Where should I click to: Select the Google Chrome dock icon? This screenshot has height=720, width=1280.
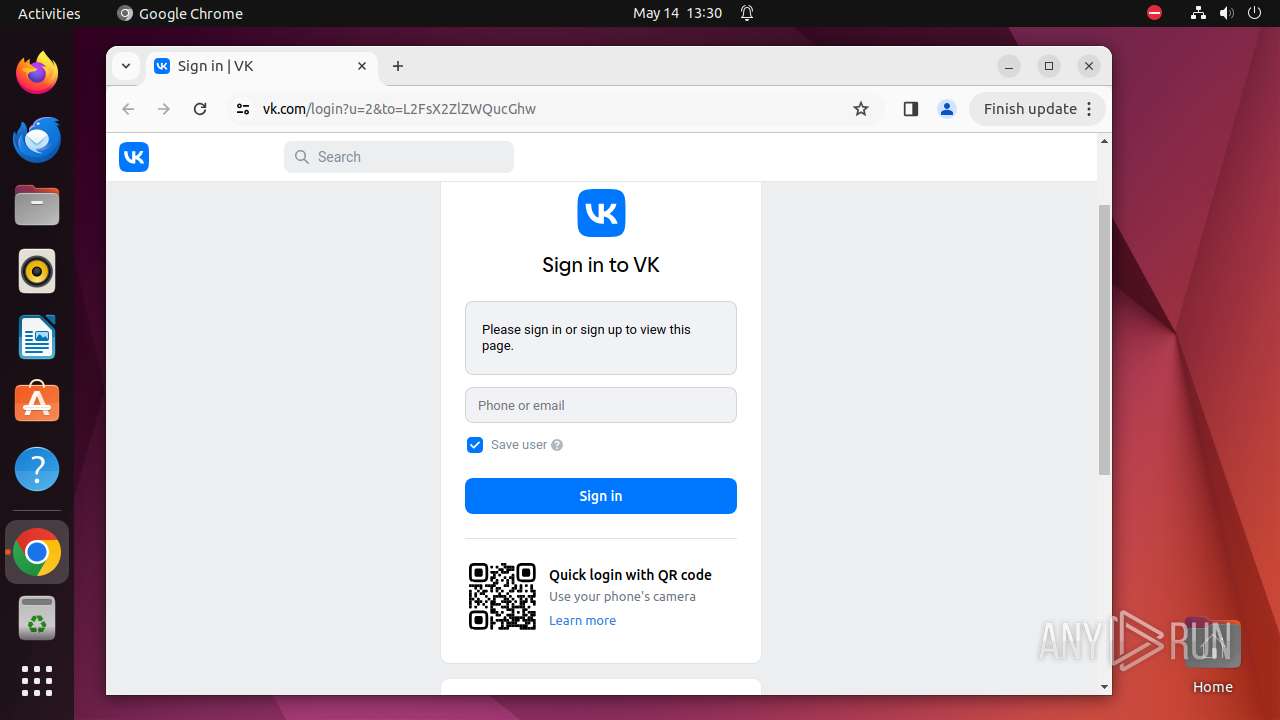pos(37,552)
